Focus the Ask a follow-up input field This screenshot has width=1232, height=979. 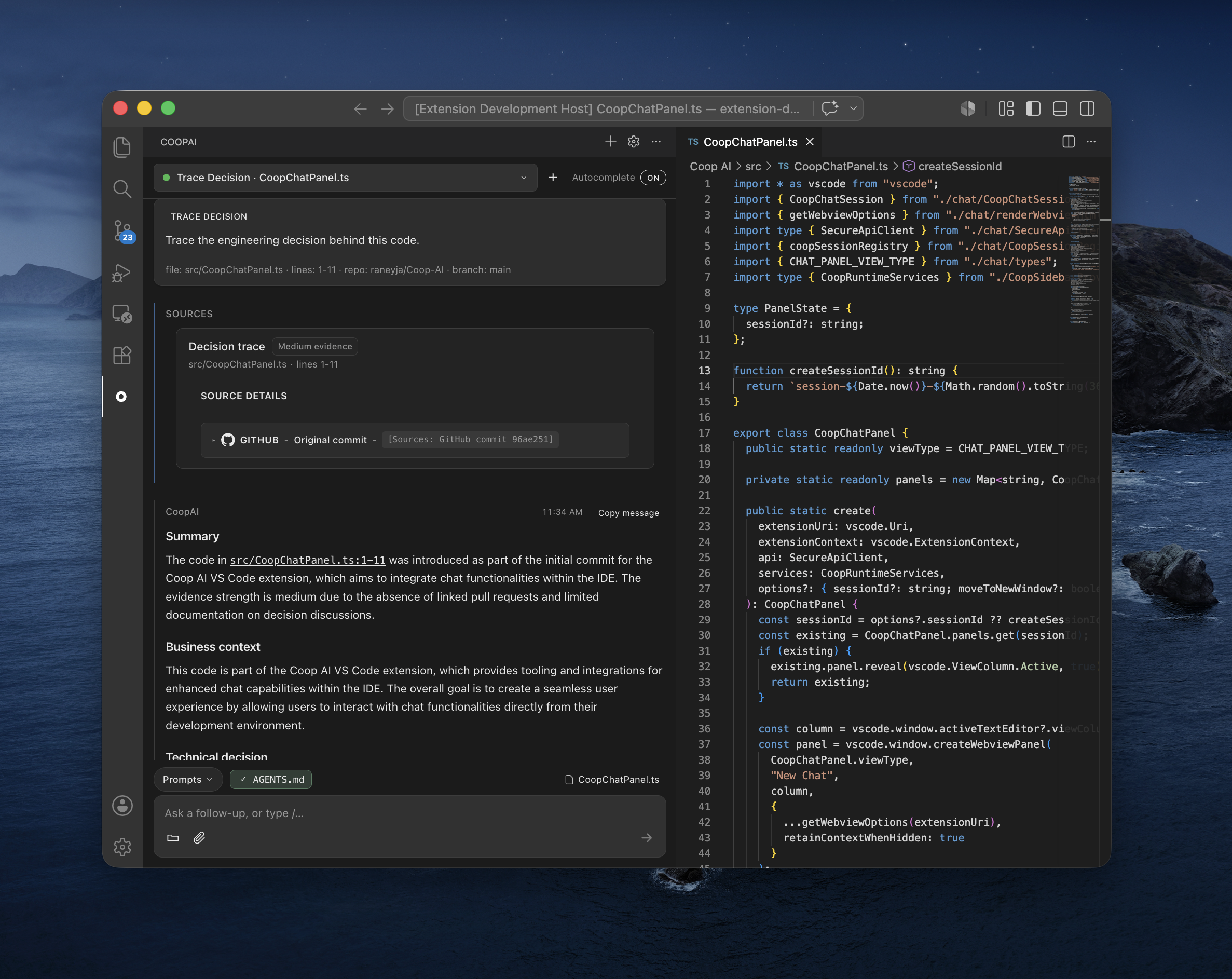click(409, 813)
